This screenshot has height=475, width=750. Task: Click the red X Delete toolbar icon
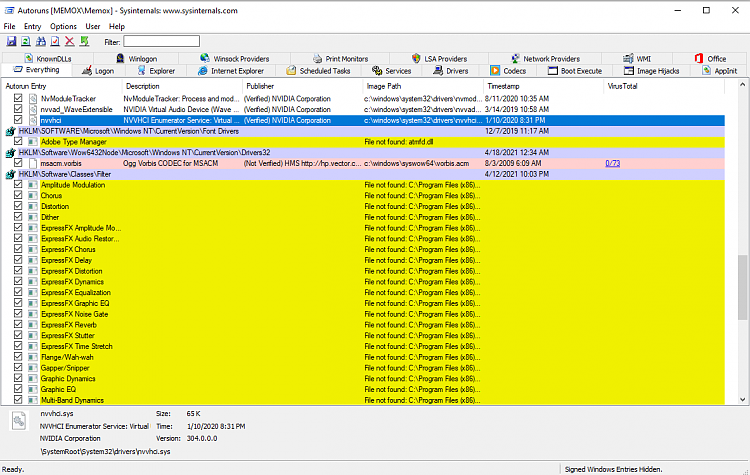(69, 42)
